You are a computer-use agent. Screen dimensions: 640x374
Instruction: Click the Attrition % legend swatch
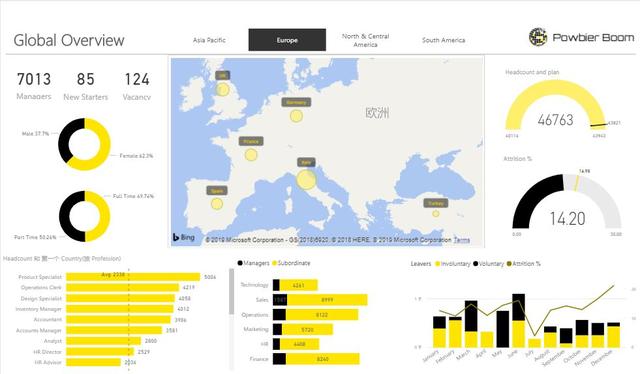[x=509, y=264]
